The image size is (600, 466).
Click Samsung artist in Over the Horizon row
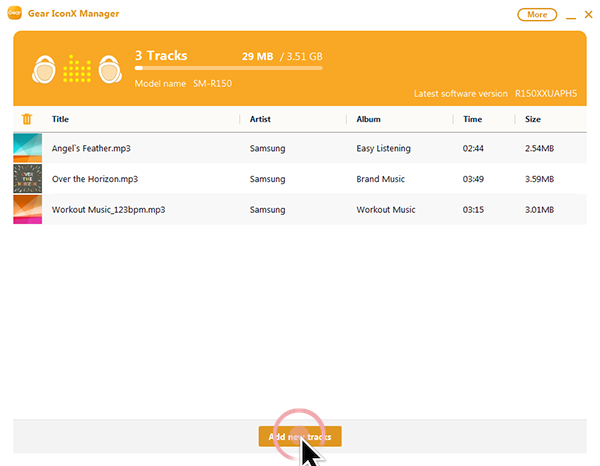267,179
